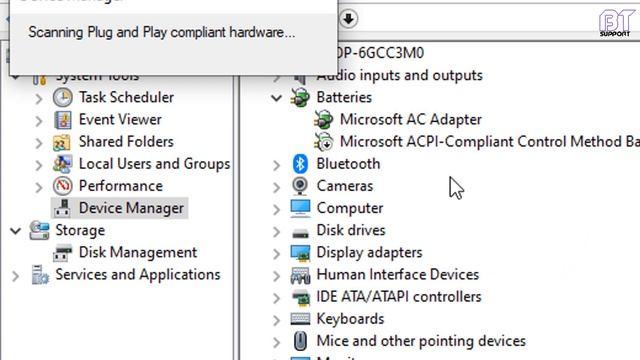Select the Shared Folders label

point(126,142)
